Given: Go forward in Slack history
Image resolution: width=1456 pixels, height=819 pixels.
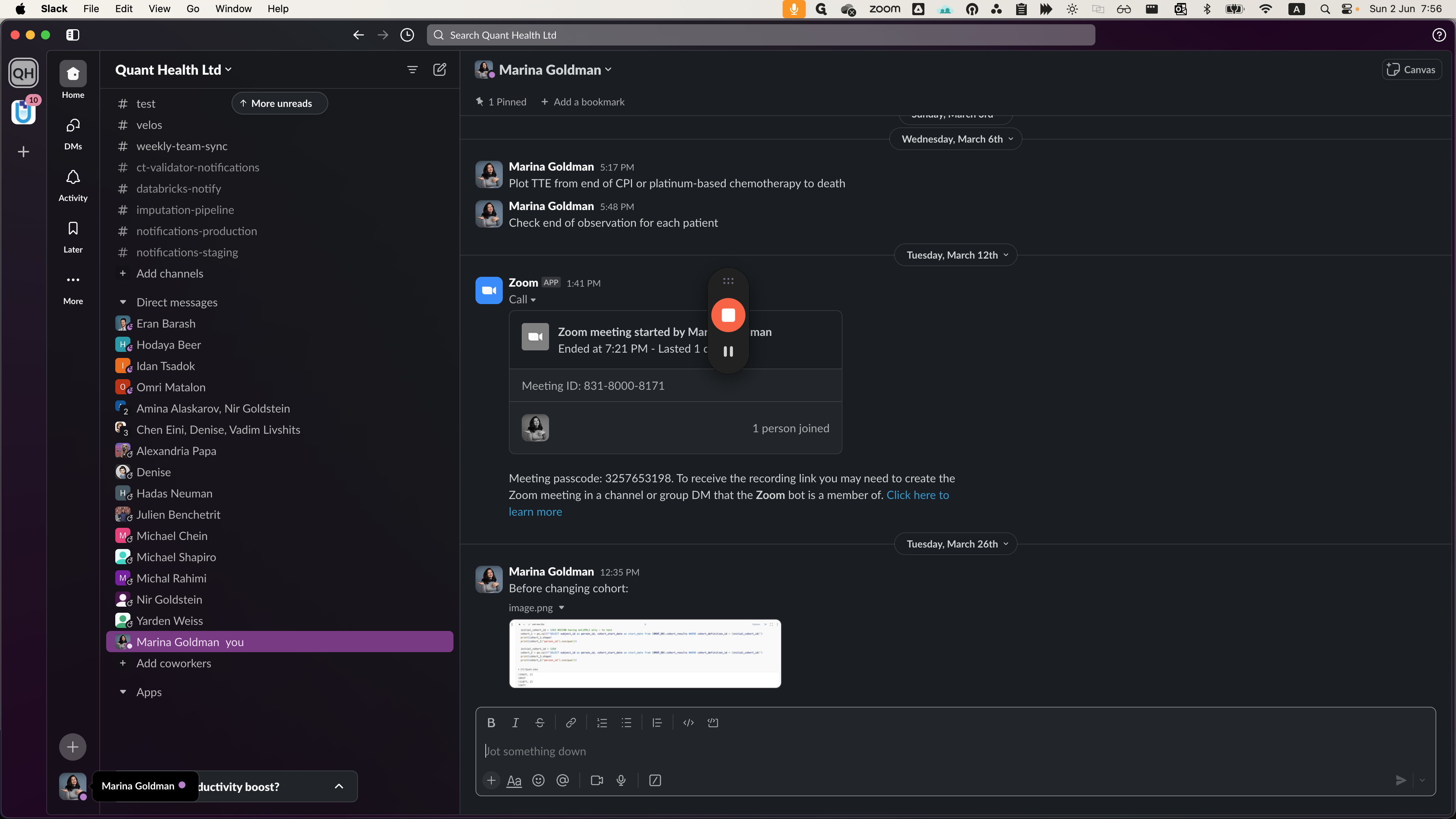Looking at the screenshot, I should (x=383, y=35).
